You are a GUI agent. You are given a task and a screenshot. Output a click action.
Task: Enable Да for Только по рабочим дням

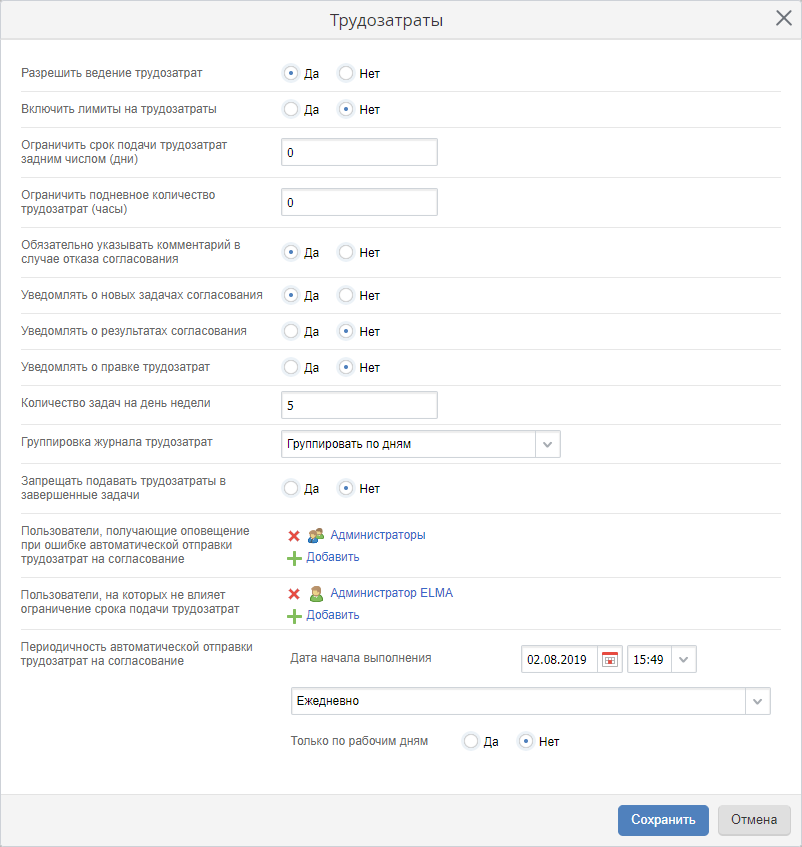(x=471, y=742)
